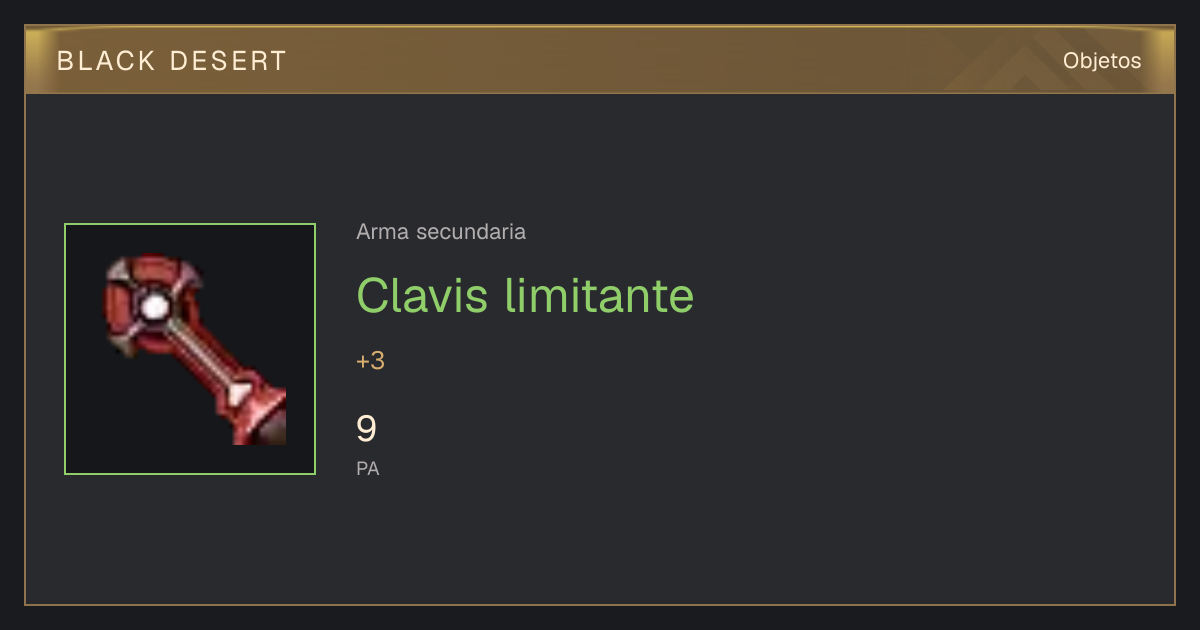This screenshot has width=1200, height=630.
Task: Click the silver spike on the clavis shaft
Action: pyautogui.click(x=236, y=394)
